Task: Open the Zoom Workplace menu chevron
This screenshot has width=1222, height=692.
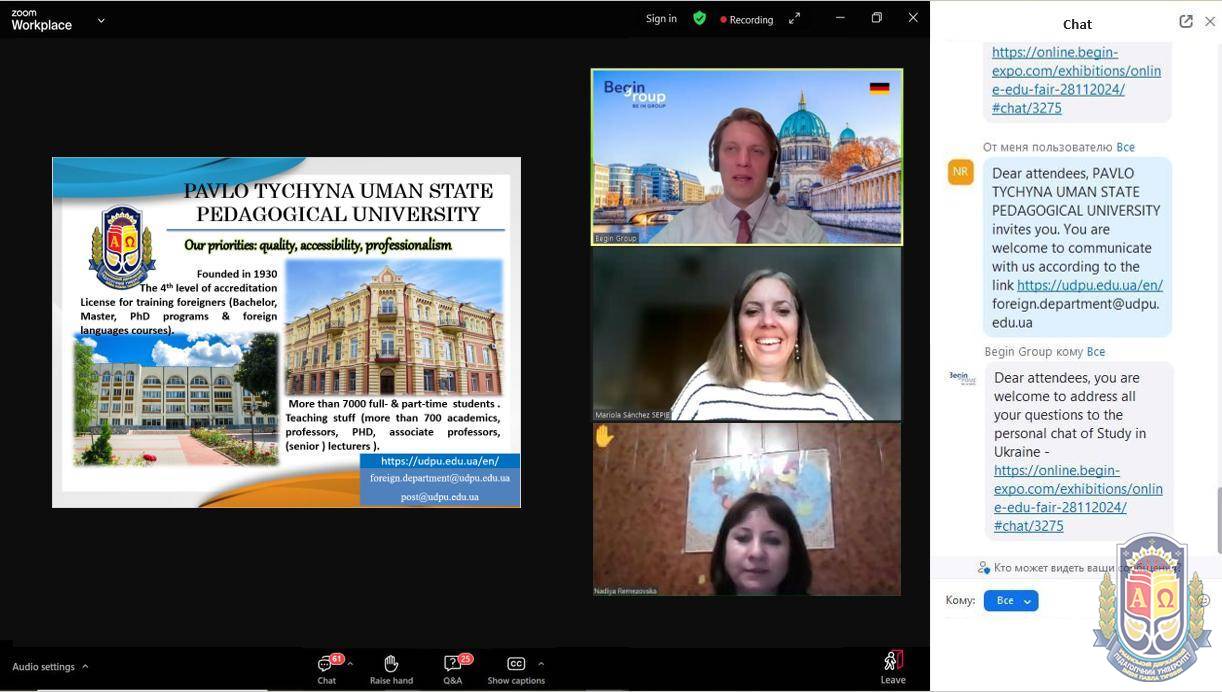Action: click(x=101, y=20)
